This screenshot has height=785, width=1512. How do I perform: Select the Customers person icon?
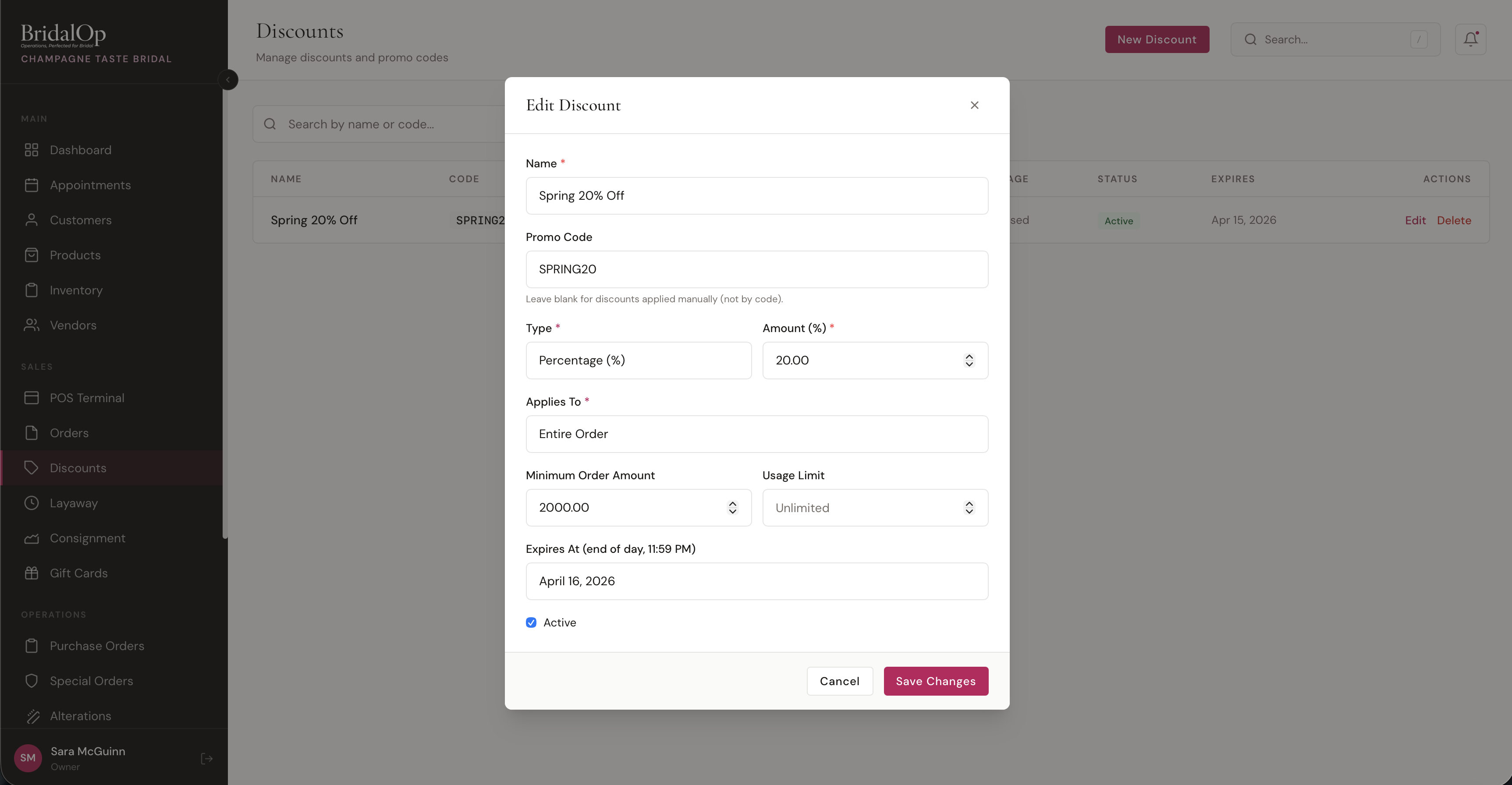tap(32, 220)
